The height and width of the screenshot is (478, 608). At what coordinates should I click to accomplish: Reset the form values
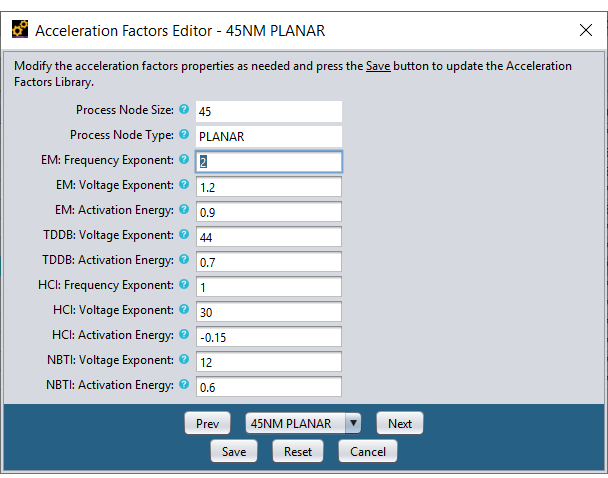click(298, 451)
